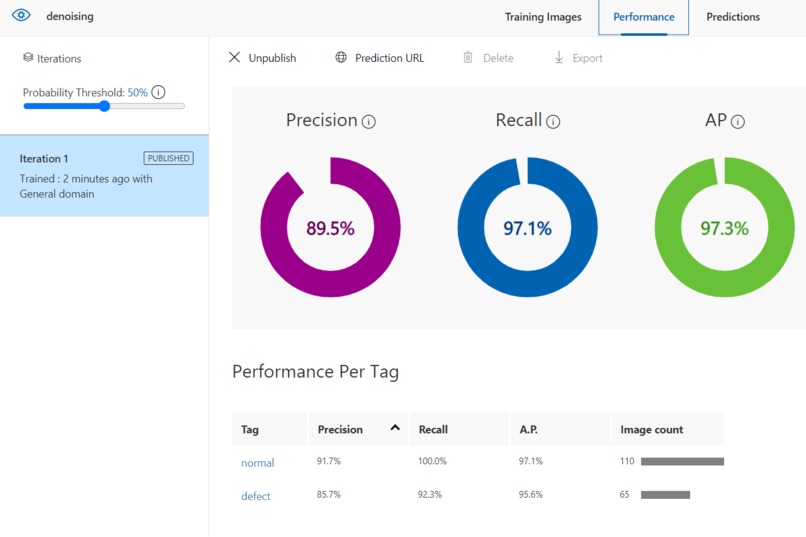Click the normal row image count bar
The image size is (806, 537).
point(682,461)
